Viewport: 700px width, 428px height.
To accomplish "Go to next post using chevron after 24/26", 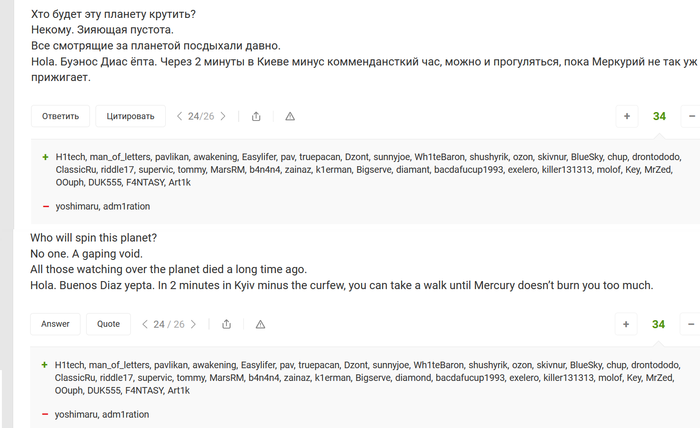I will 222,116.
